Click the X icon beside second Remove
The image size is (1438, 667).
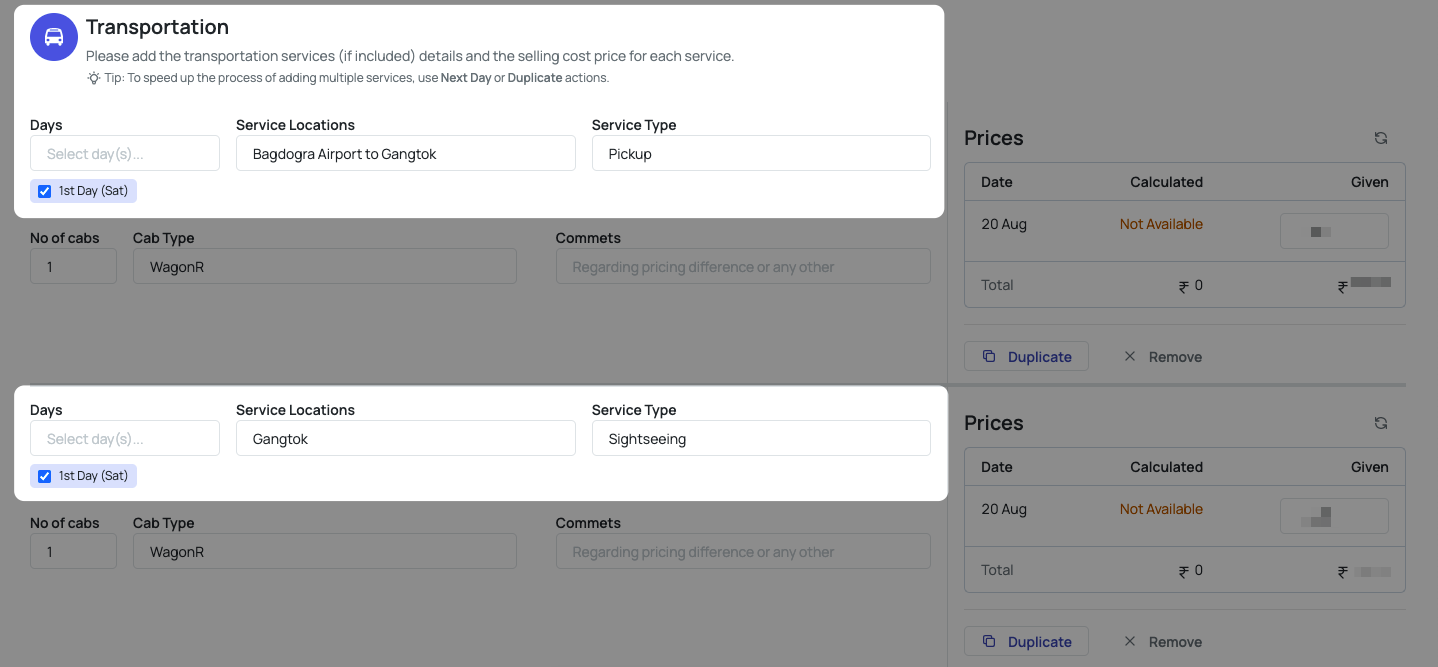(1130, 642)
